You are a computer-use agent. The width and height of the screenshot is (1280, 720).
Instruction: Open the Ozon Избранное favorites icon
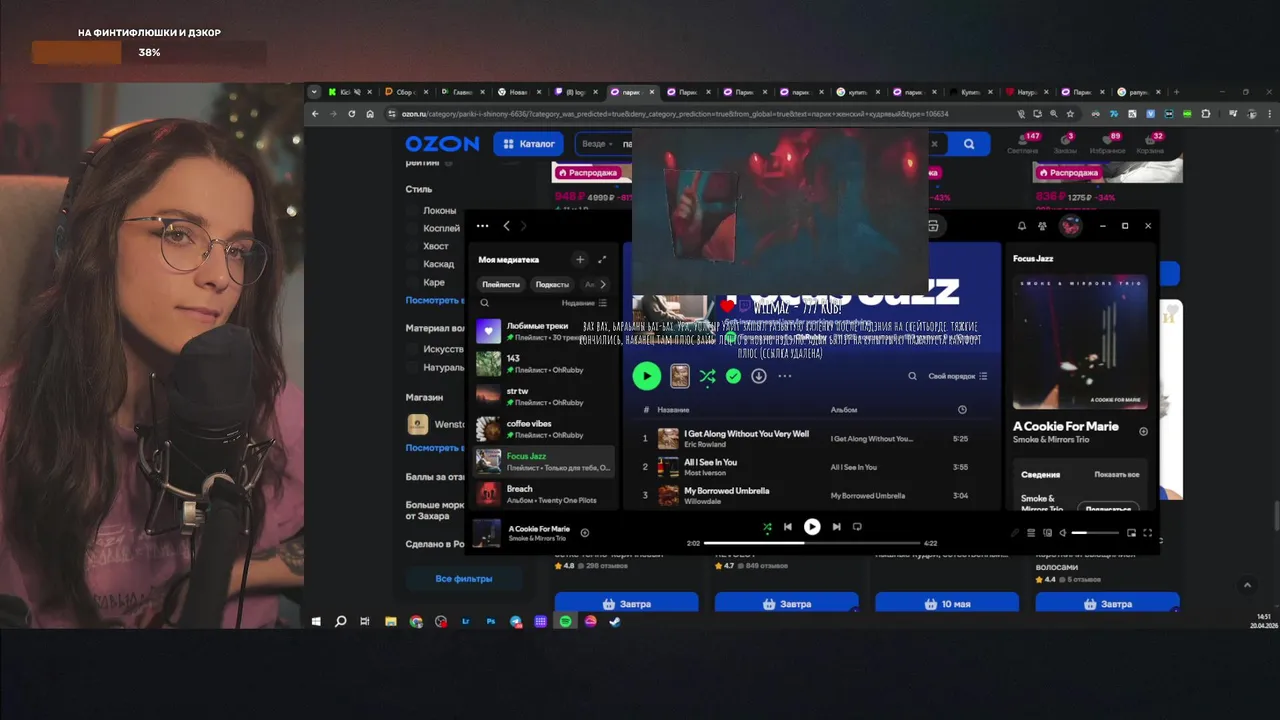(x=1107, y=142)
